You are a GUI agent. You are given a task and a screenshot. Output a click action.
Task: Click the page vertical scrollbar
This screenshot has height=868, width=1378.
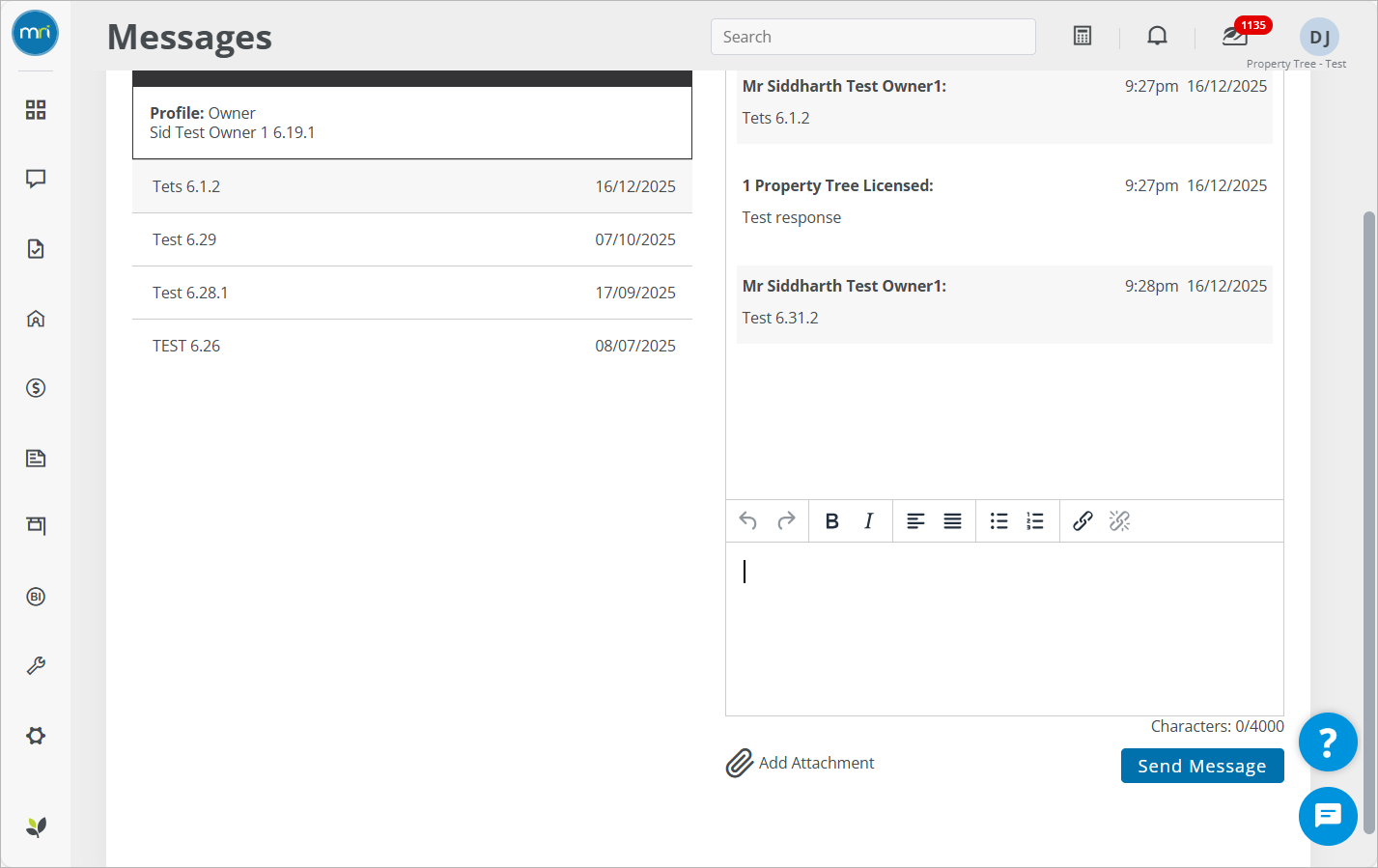coord(1368,521)
